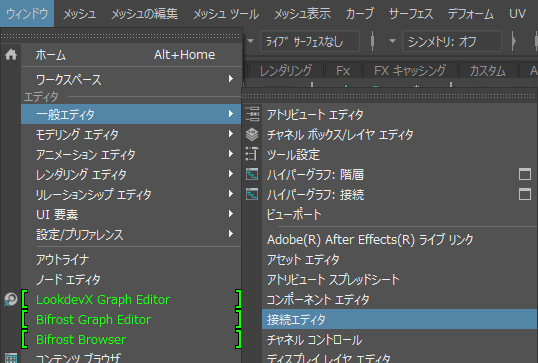The height and width of the screenshot is (363, 538).
Task: Open the シンメトリ: オフ dropdown arrow
Action: [x=392, y=41]
